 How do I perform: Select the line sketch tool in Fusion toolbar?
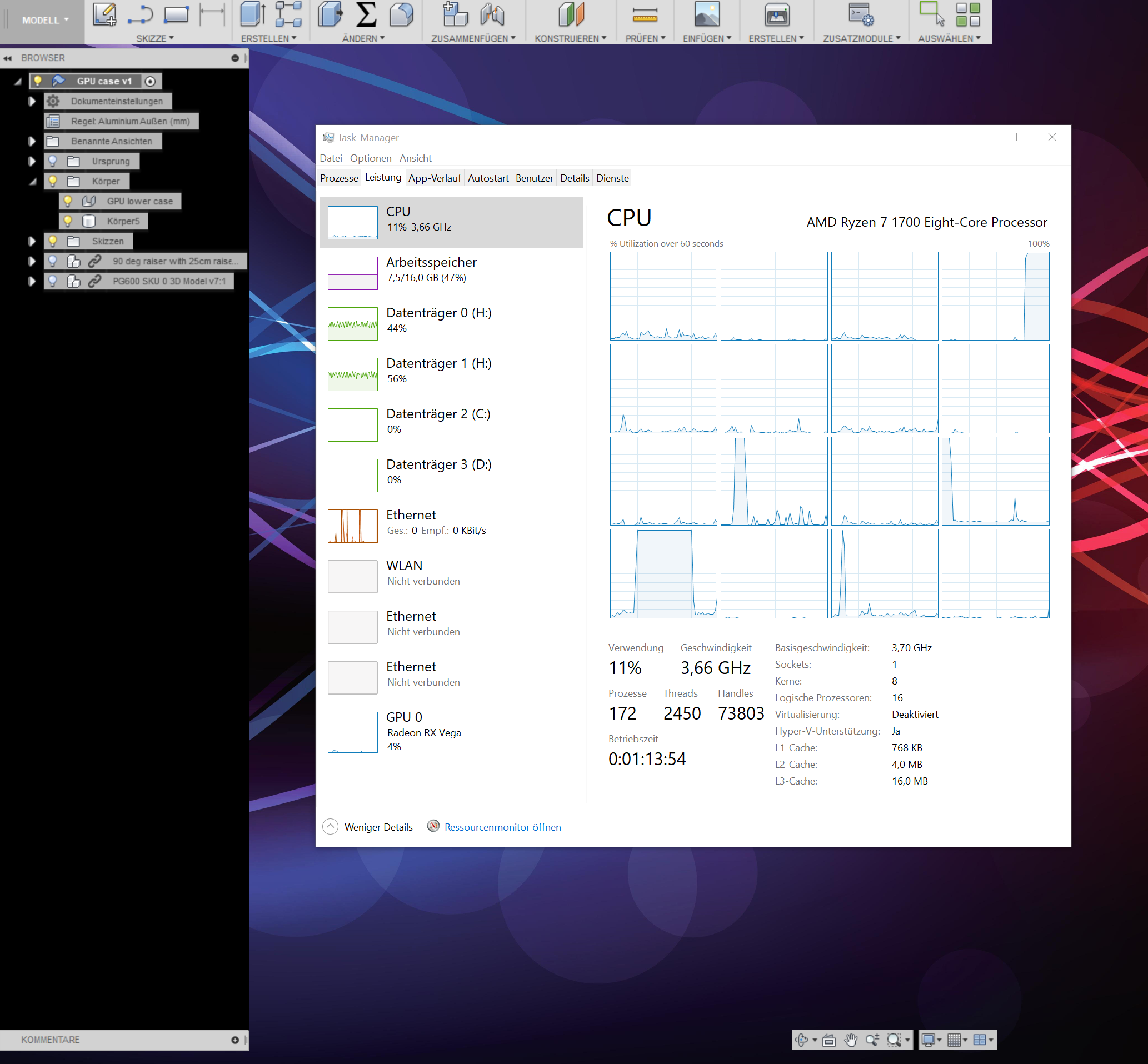click(x=141, y=14)
